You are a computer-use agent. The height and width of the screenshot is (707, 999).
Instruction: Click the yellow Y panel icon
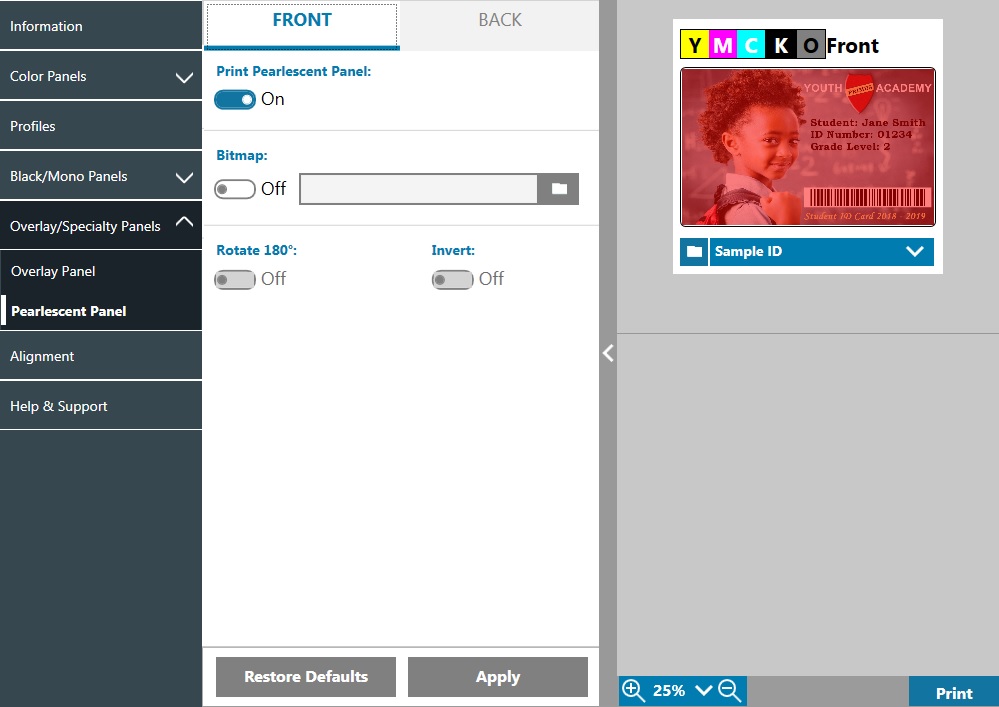(694, 45)
